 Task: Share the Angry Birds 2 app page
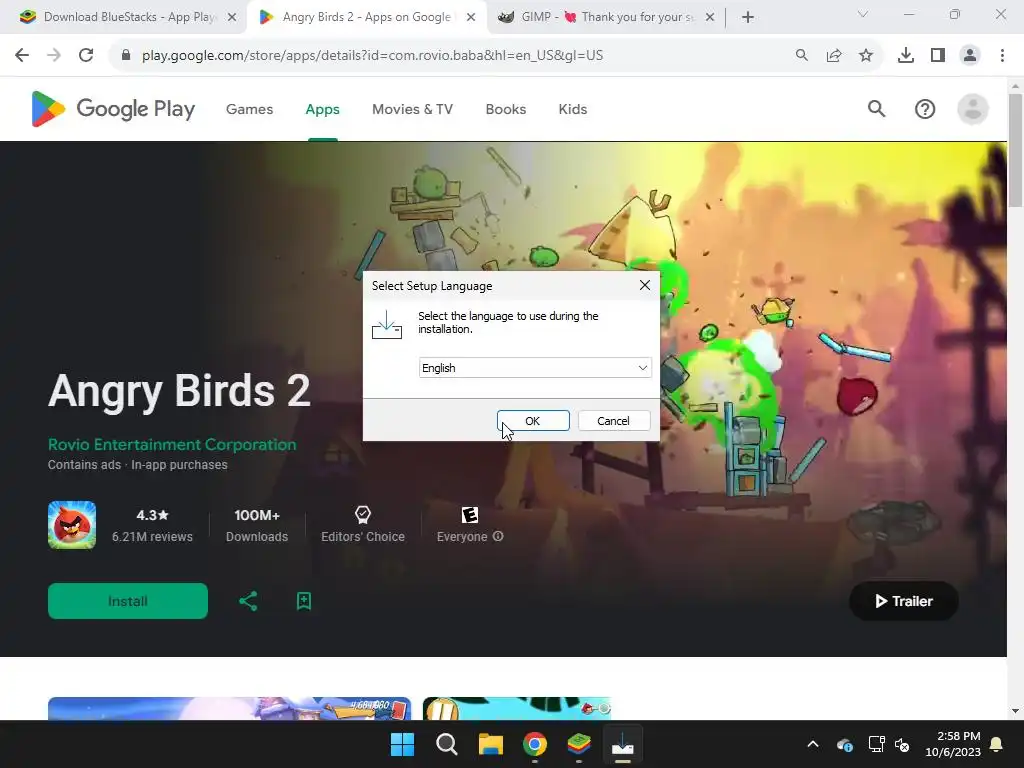coord(248,601)
